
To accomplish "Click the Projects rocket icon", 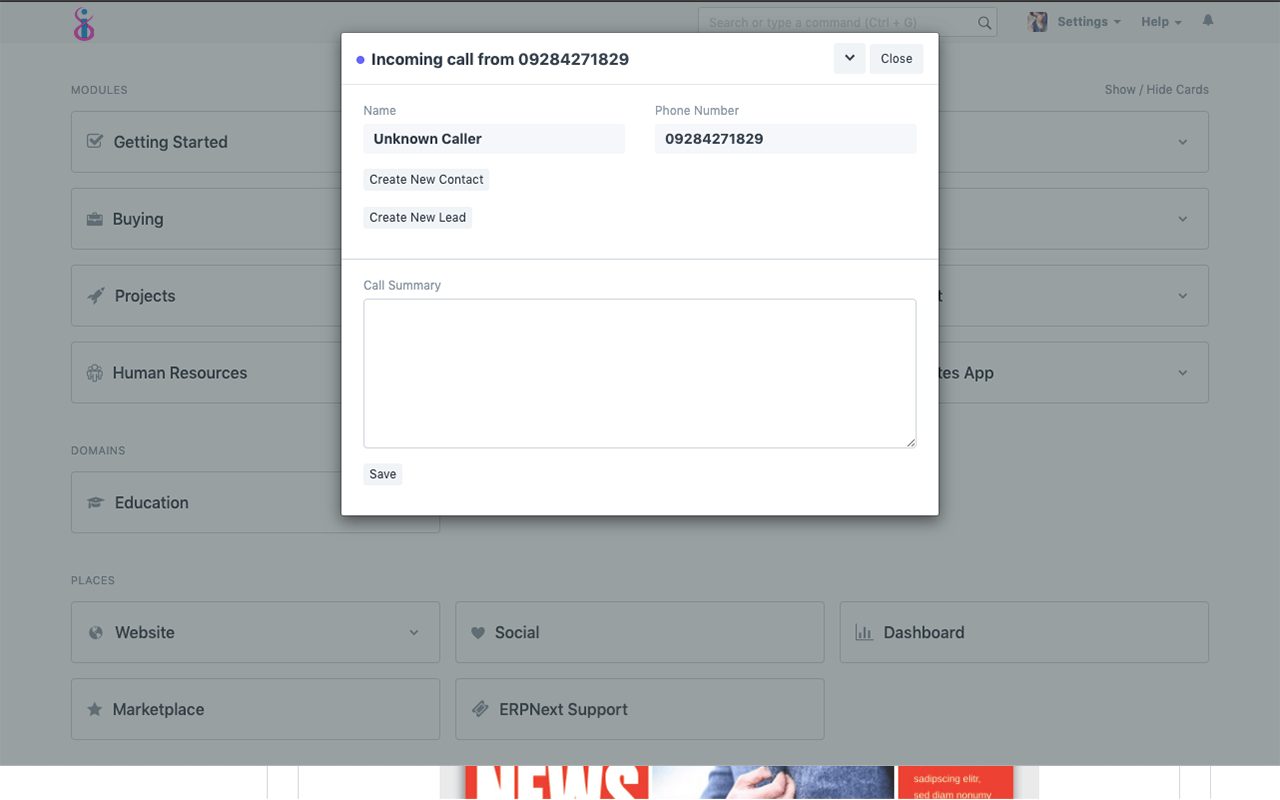I will pos(94,295).
